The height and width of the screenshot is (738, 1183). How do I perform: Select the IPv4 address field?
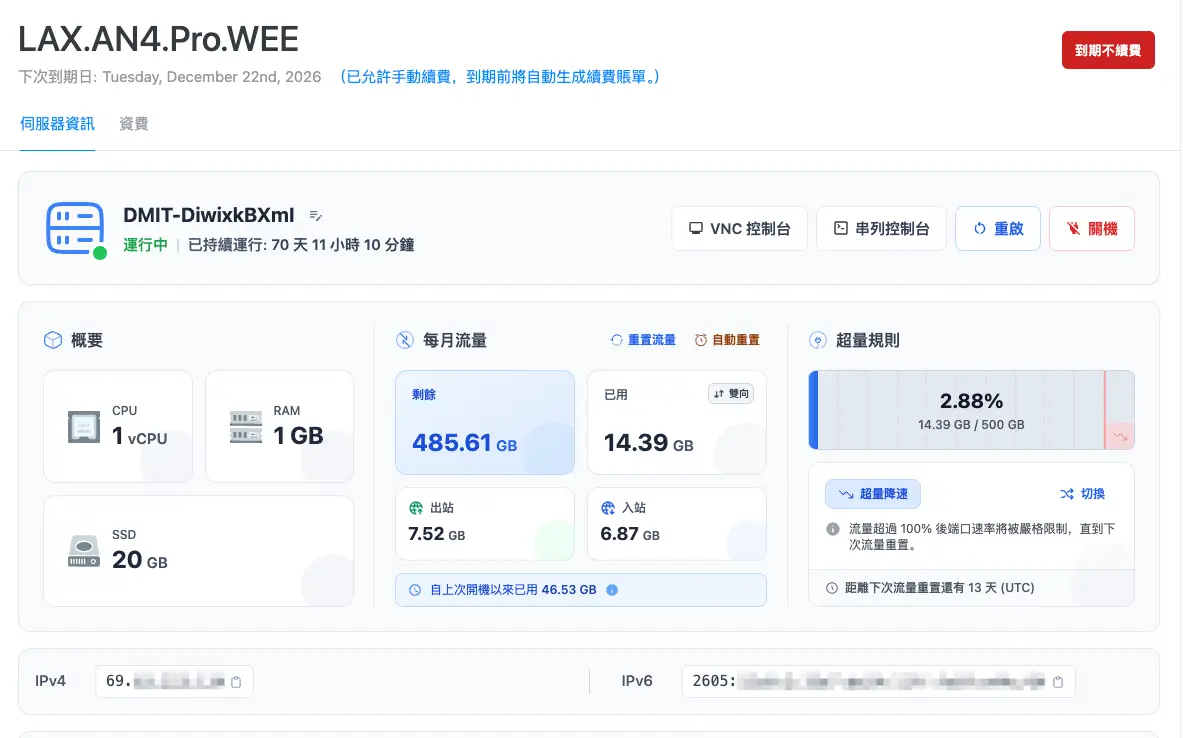(174, 681)
